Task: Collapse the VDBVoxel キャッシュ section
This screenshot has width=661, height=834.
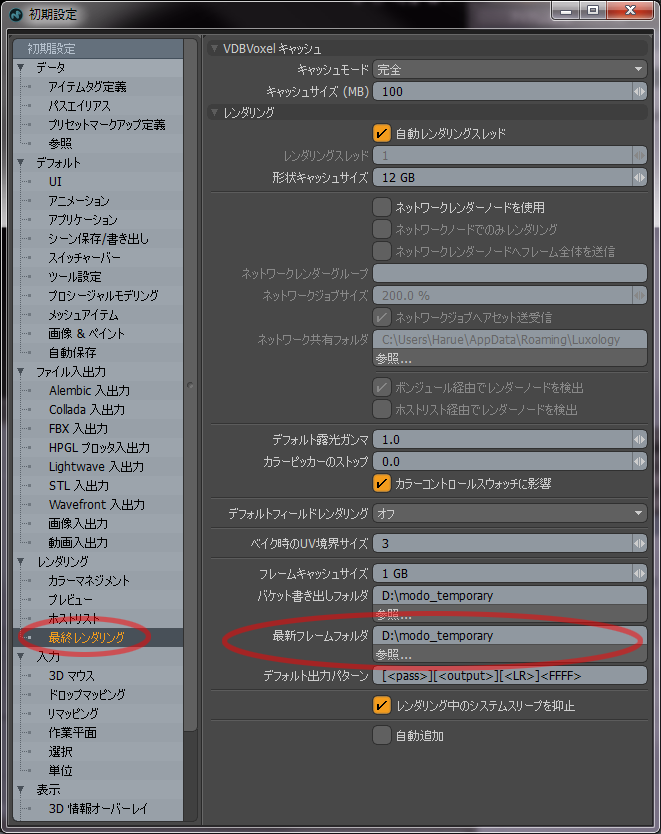Action: click(x=214, y=48)
